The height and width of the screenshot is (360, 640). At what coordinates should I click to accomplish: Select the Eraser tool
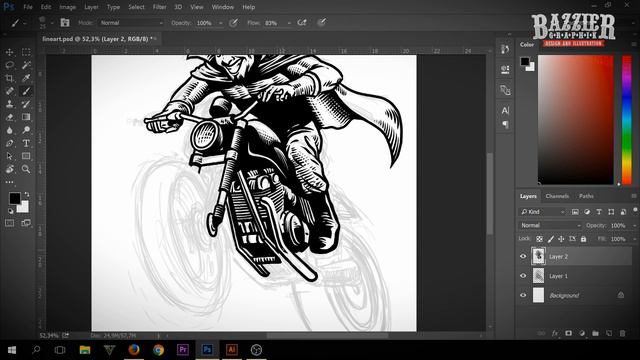coord(9,117)
